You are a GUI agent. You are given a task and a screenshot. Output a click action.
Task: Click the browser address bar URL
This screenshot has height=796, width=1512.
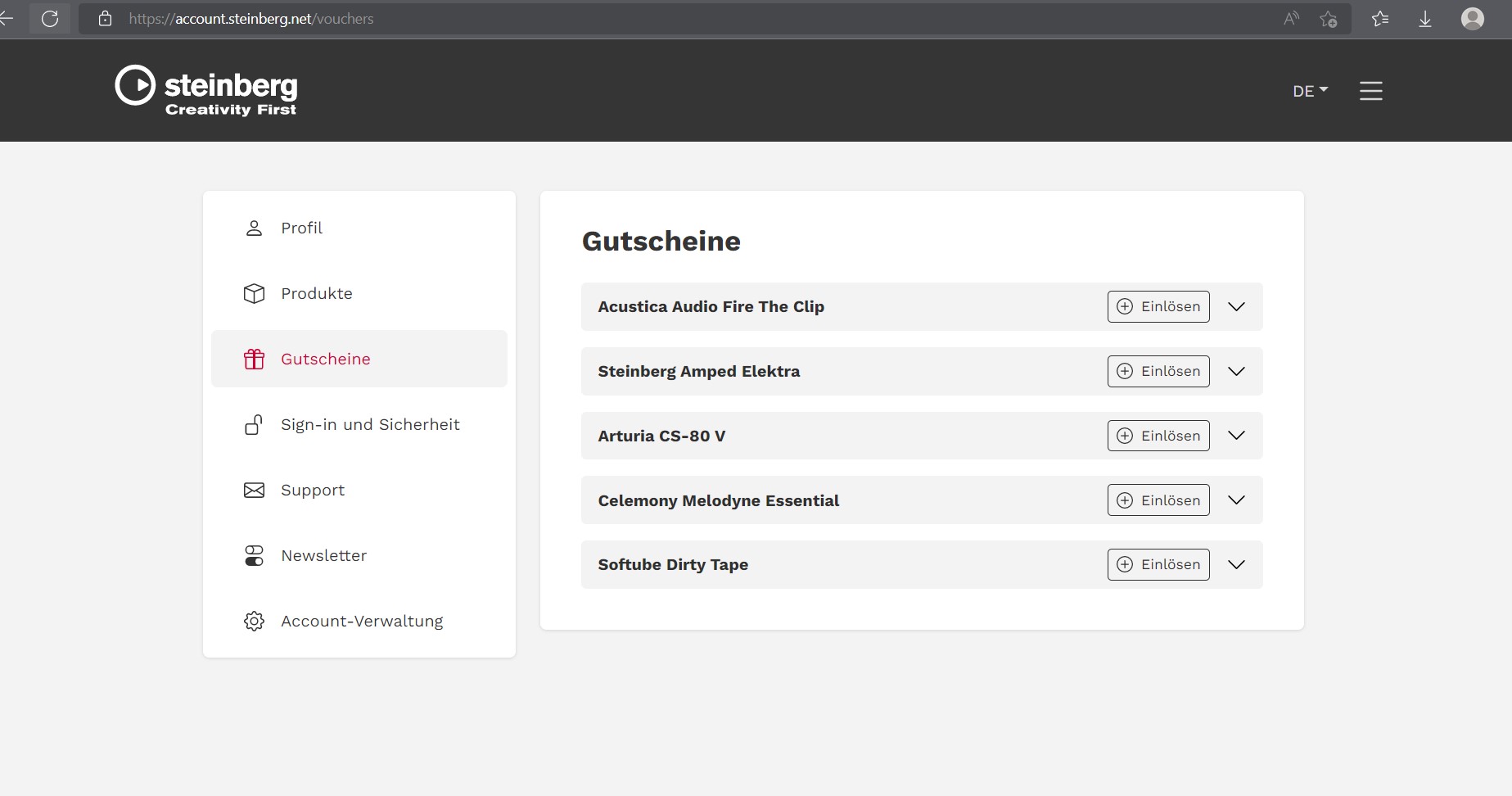tap(250, 19)
